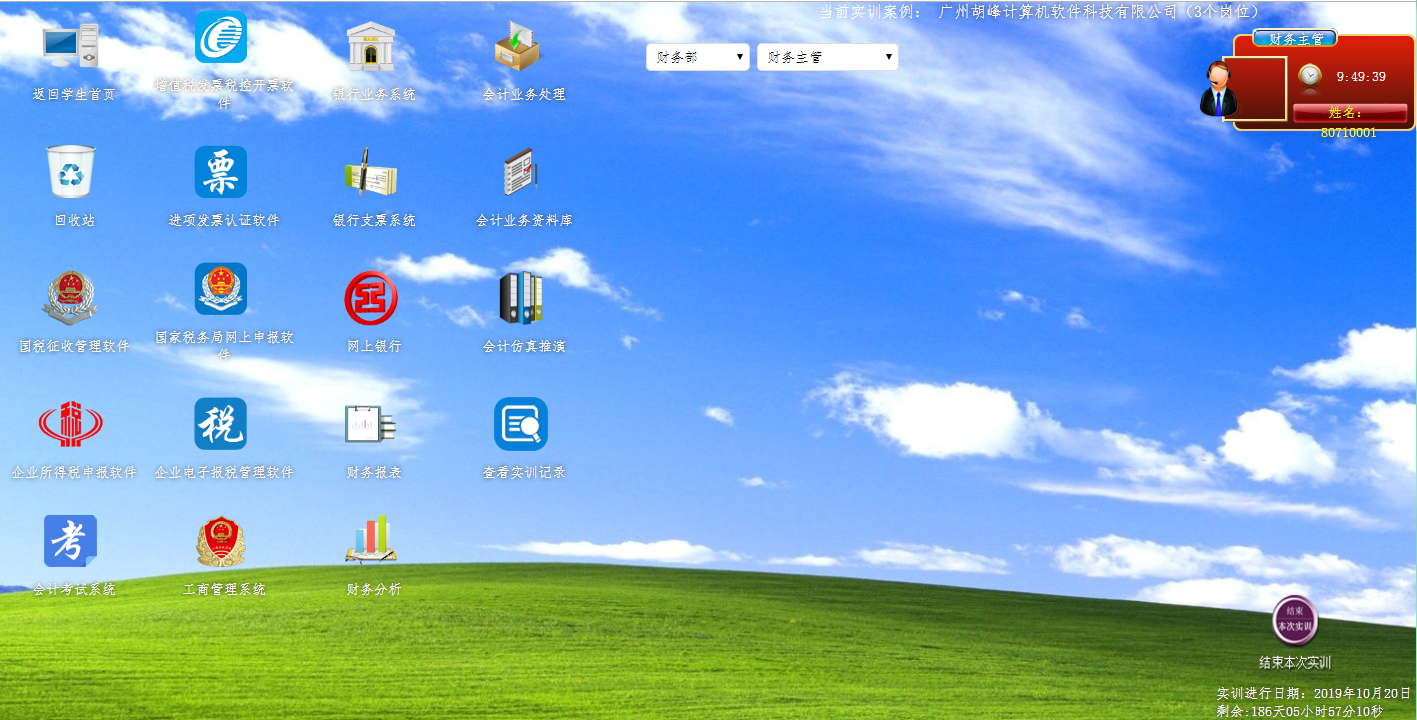The width and height of the screenshot is (1417, 720).
Task: Launch 进项发票认证软件 icon
Action: 221,172
